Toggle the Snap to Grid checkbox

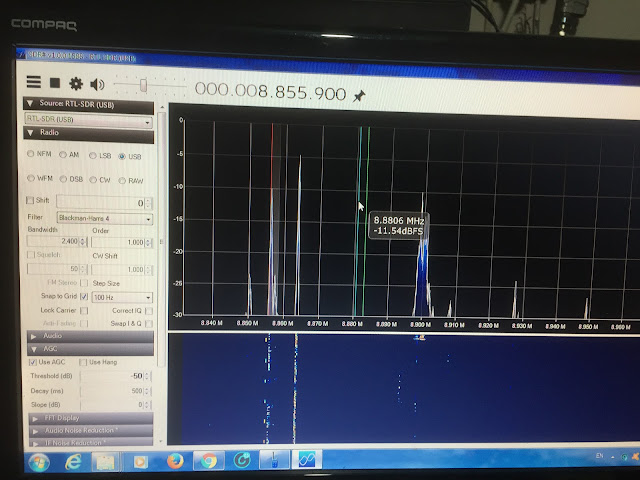[x=84, y=296]
